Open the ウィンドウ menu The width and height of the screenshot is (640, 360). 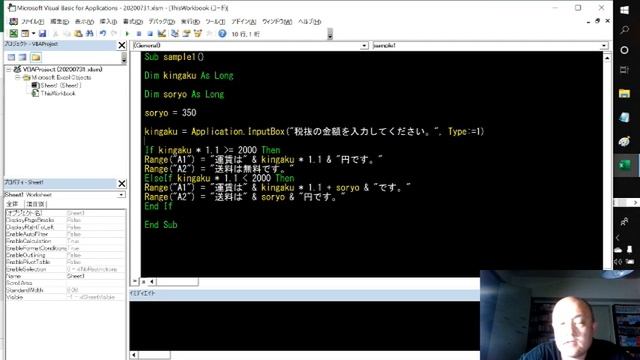tap(277, 22)
